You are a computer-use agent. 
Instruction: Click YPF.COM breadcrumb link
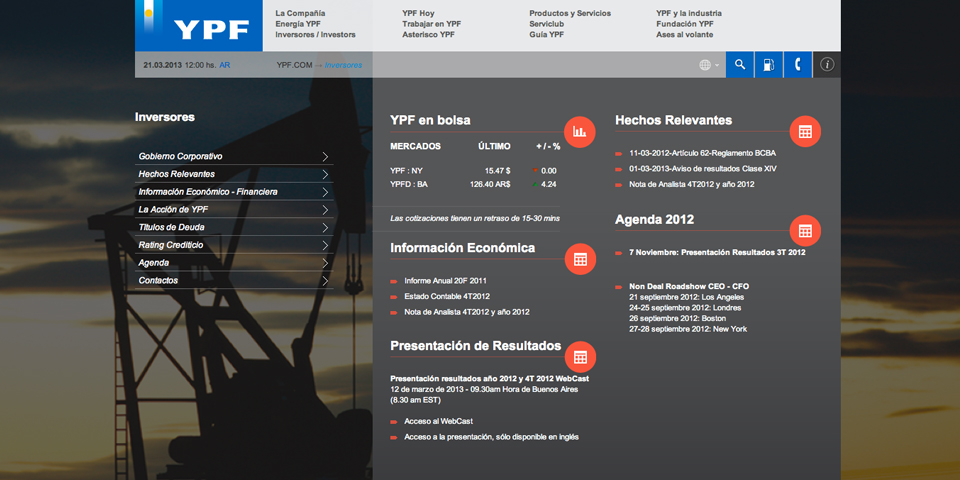click(294, 65)
